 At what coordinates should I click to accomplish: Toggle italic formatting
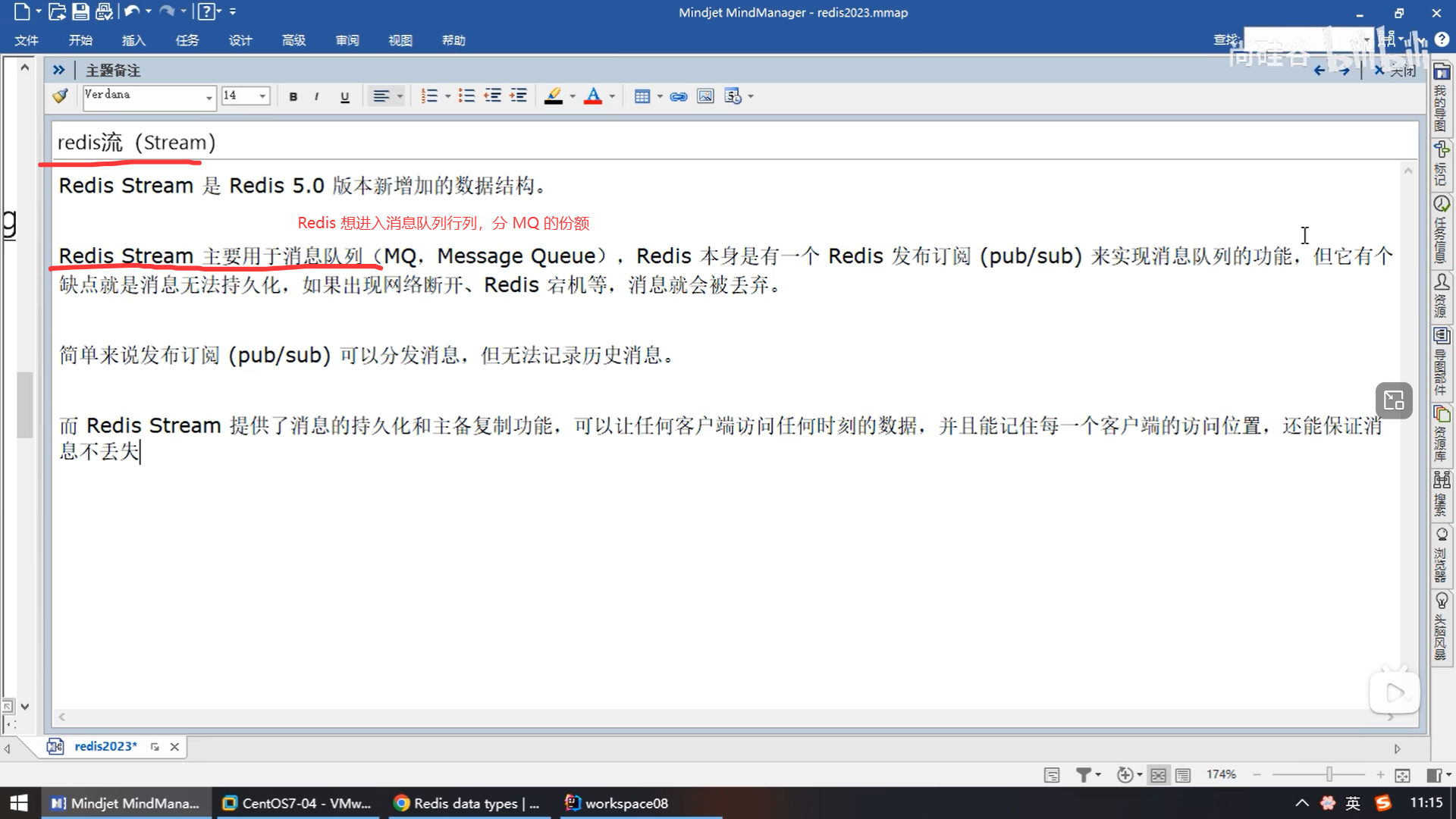click(x=316, y=96)
